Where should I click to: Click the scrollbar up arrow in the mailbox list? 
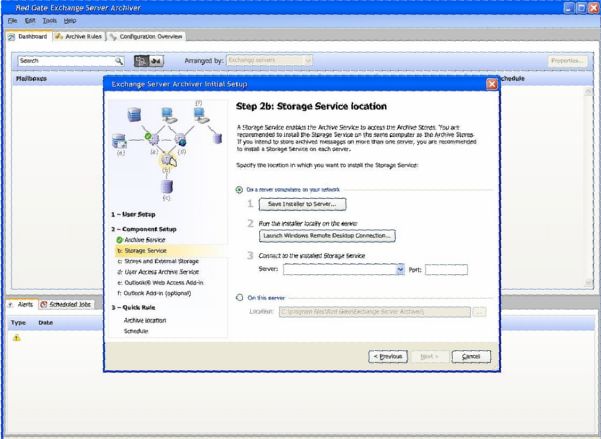pos(588,91)
